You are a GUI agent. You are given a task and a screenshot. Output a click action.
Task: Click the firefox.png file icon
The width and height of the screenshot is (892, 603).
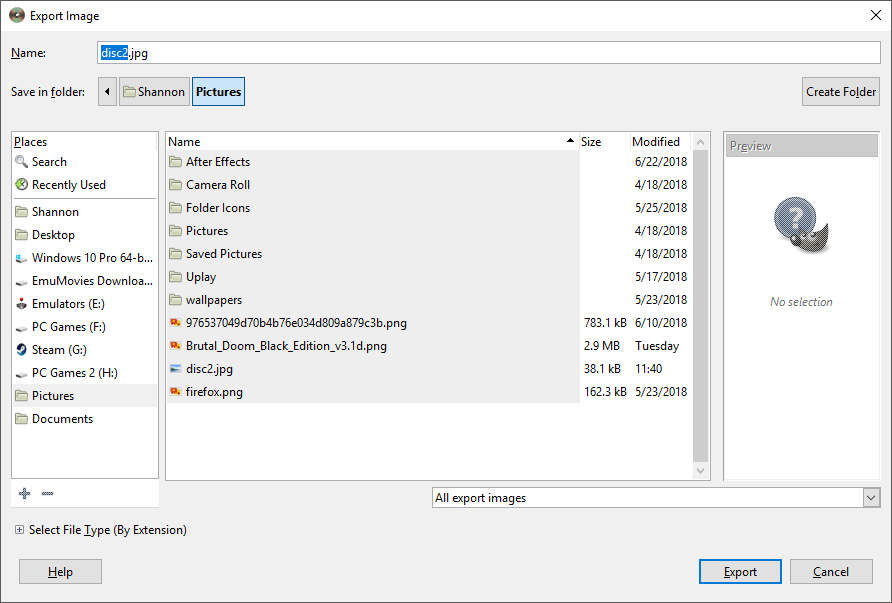(x=175, y=391)
